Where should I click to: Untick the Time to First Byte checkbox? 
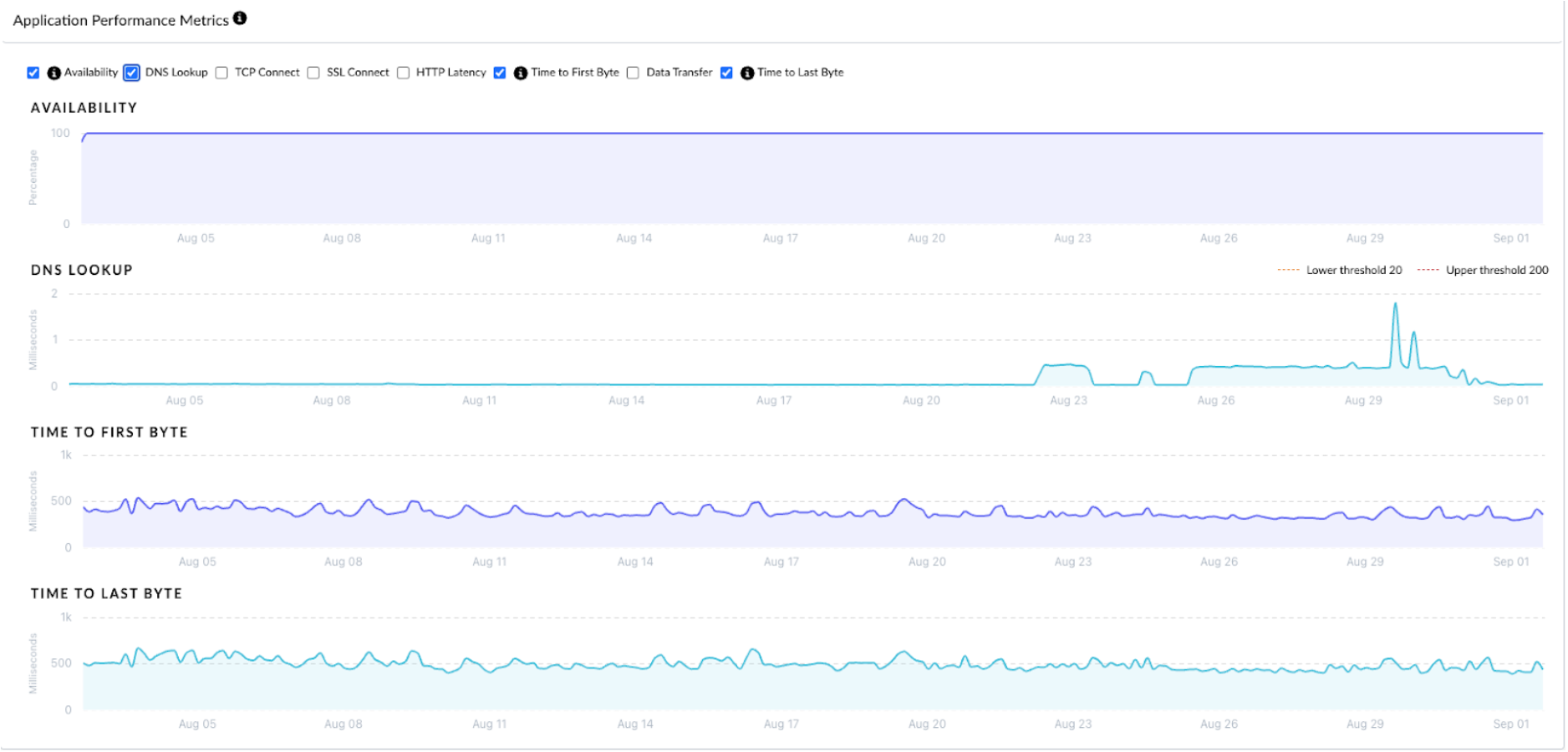click(500, 73)
